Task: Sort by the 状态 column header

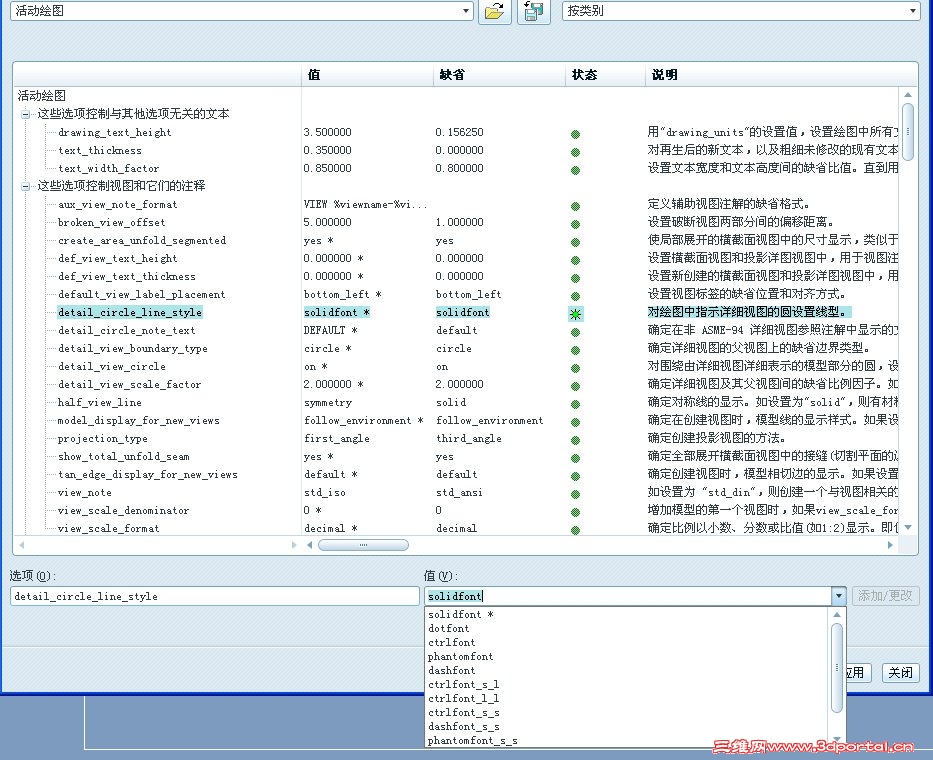Action: pyautogui.click(x=606, y=75)
